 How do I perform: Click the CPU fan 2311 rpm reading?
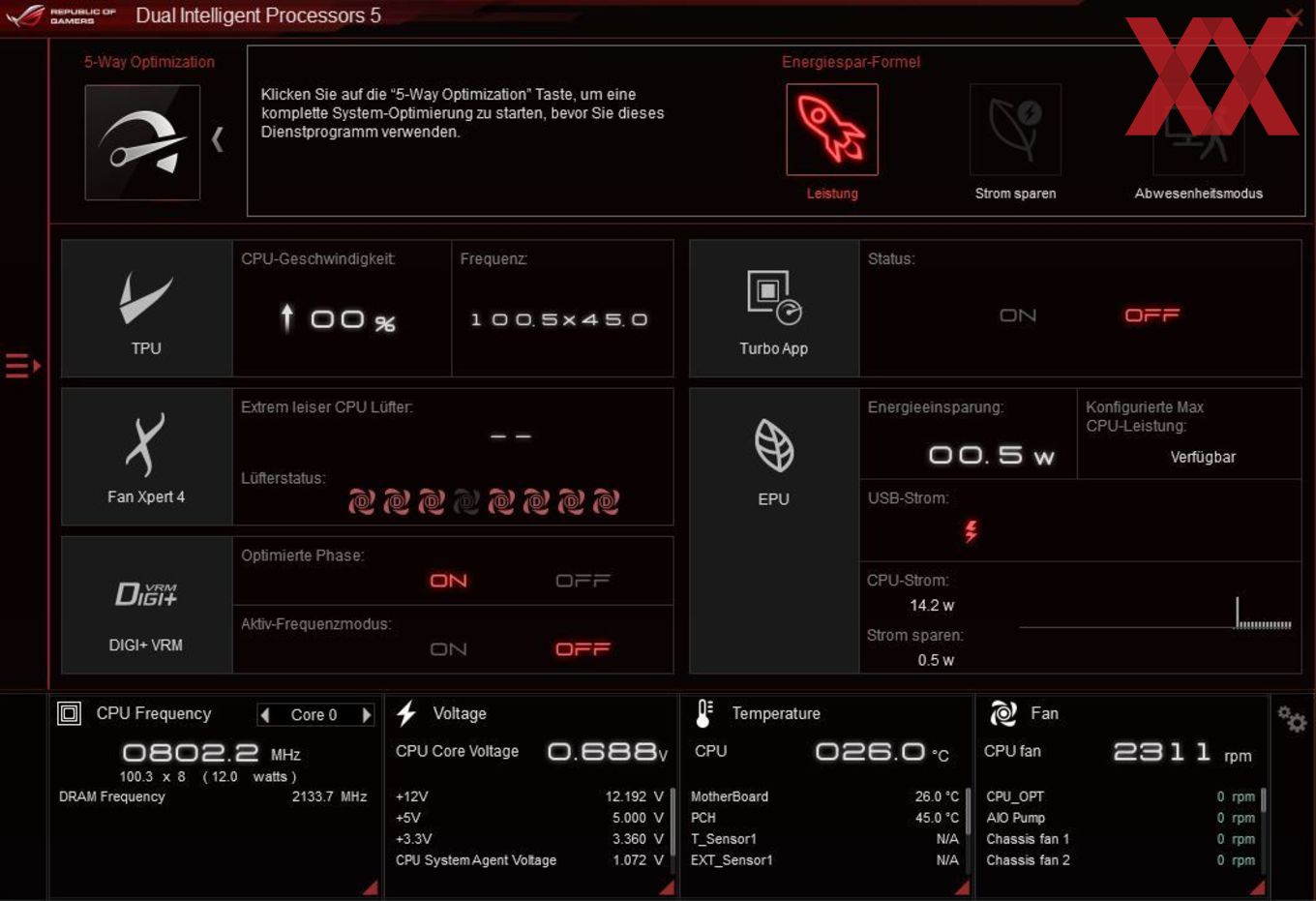(1182, 752)
